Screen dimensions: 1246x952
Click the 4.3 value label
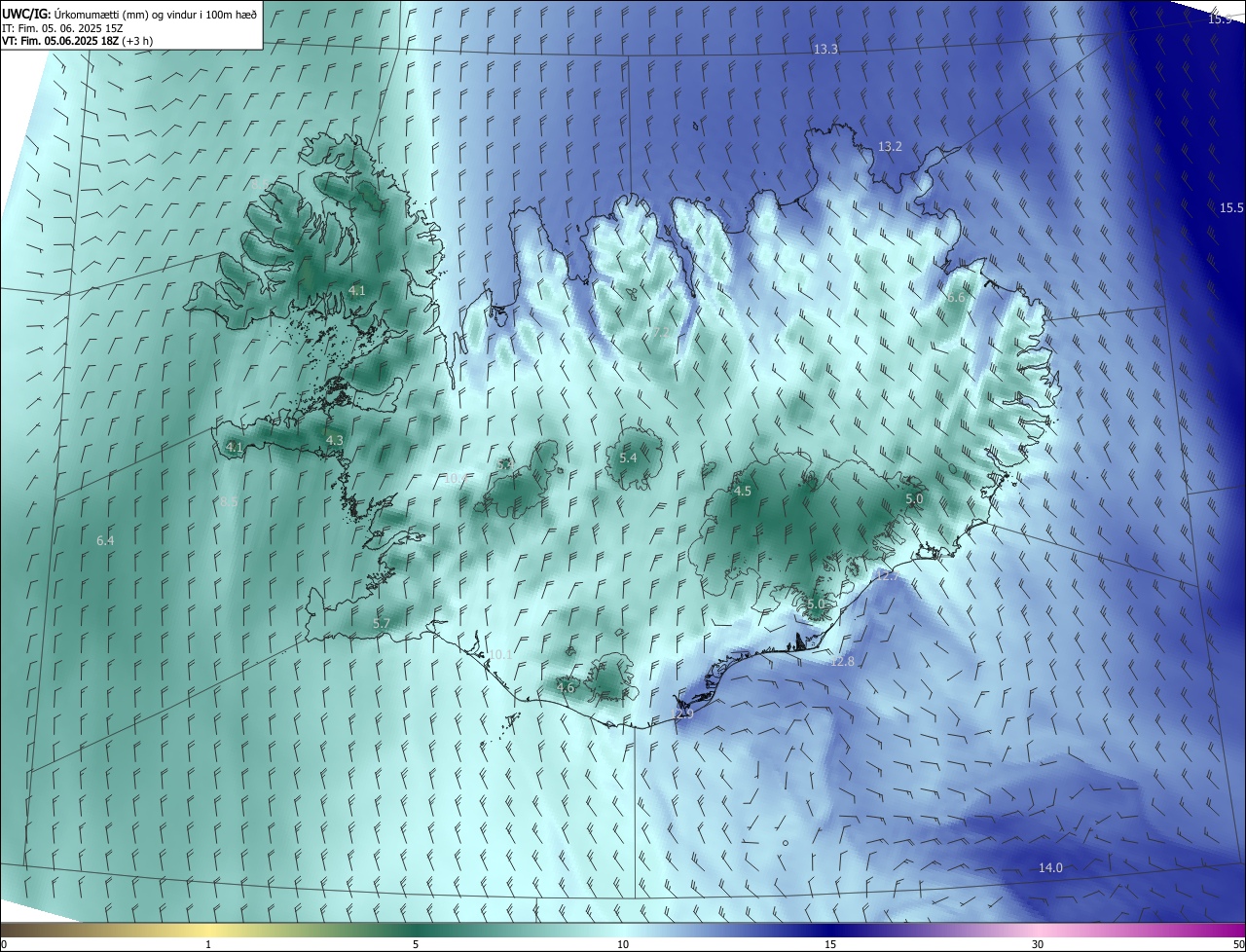point(334,440)
